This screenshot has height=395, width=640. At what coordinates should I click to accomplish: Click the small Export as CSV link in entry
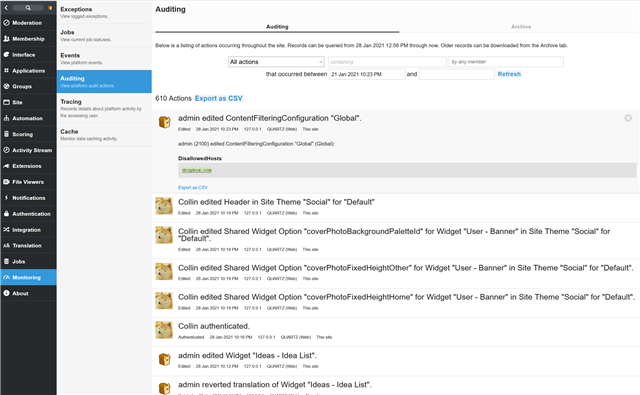pyautogui.click(x=193, y=188)
